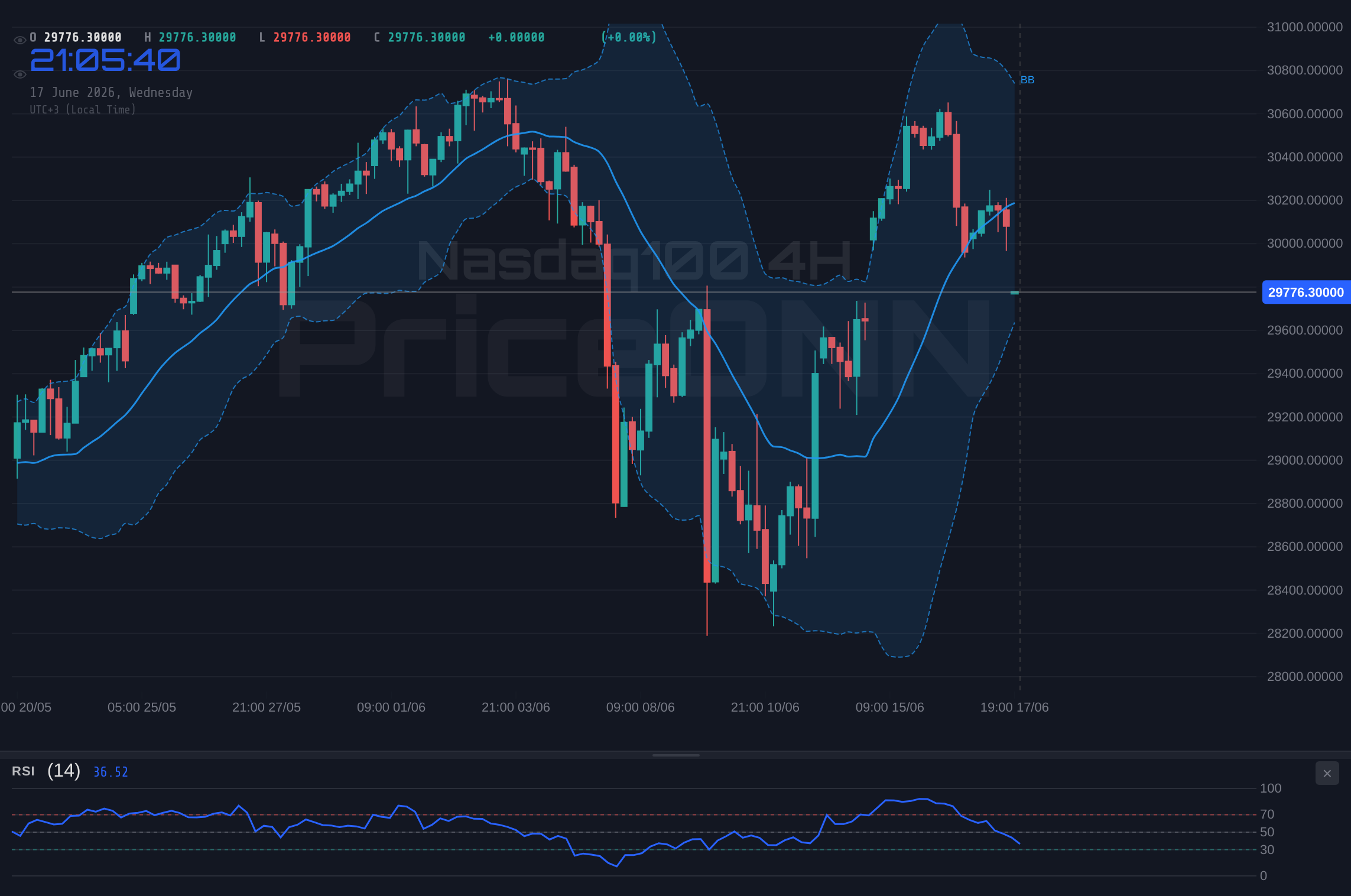
Task: Click the 31000.00000 price axis label
Action: tap(1304, 27)
